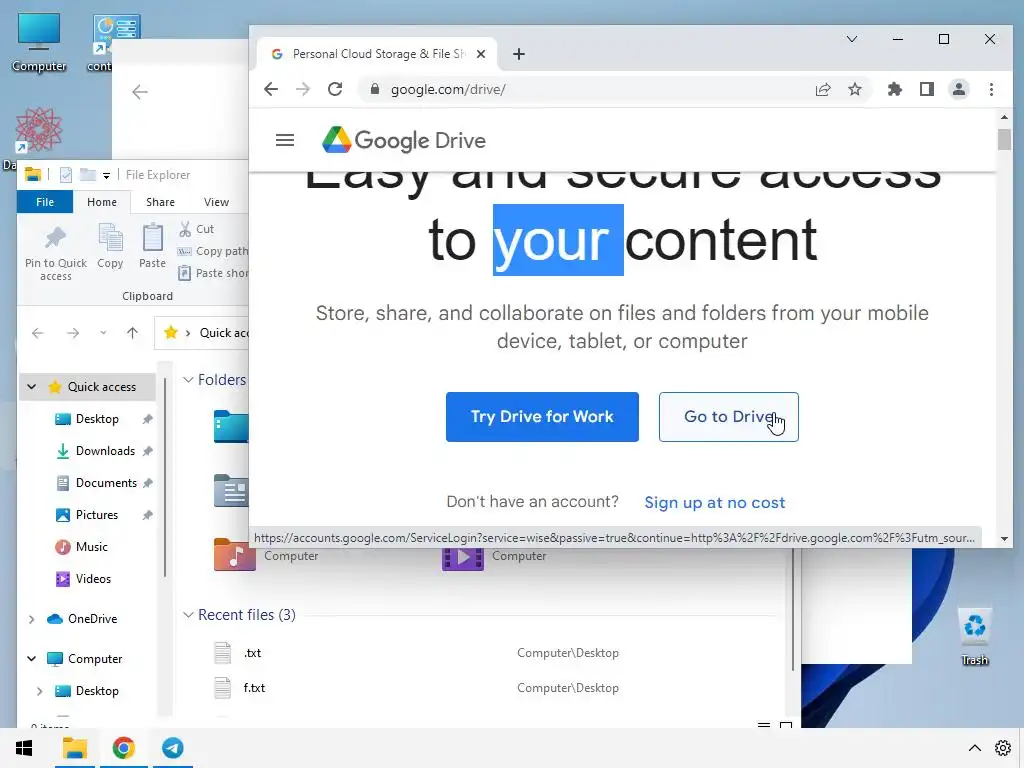
Task: Reload the Google Drive page
Action: click(335, 89)
